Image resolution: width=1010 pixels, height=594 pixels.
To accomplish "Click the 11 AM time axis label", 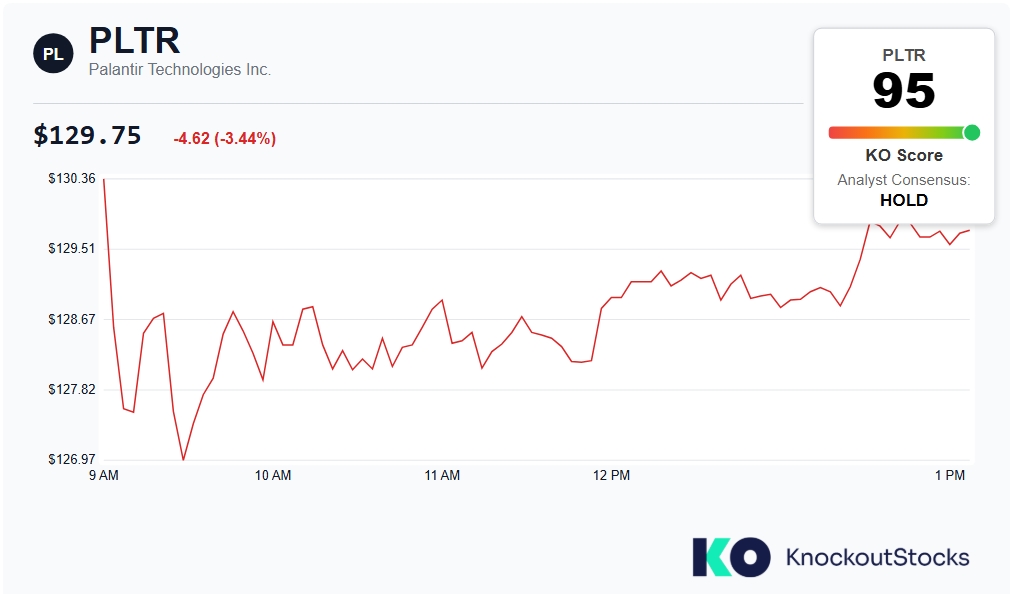I will pyautogui.click(x=442, y=475).
